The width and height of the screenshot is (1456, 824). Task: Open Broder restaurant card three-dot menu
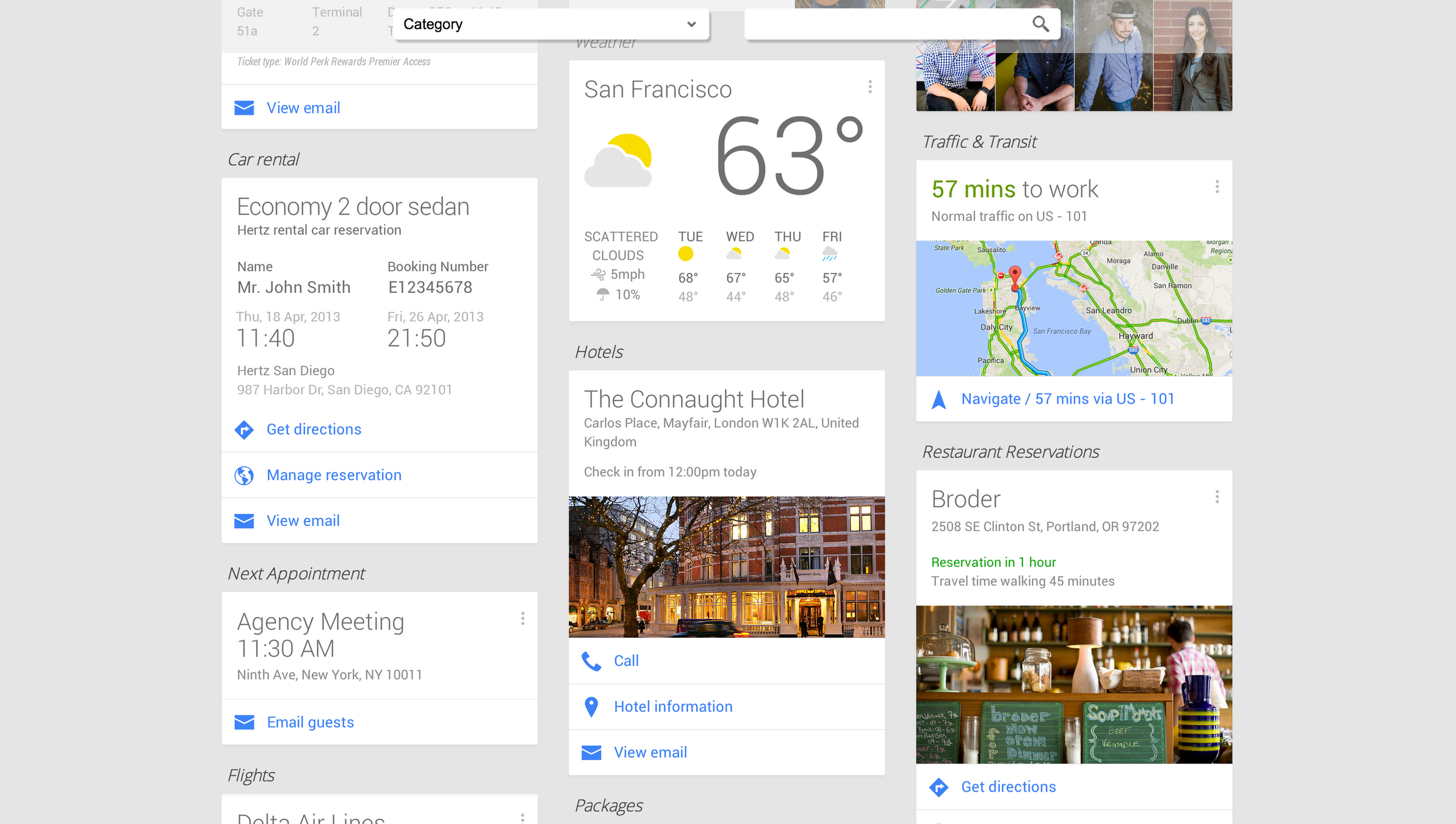1217,497
